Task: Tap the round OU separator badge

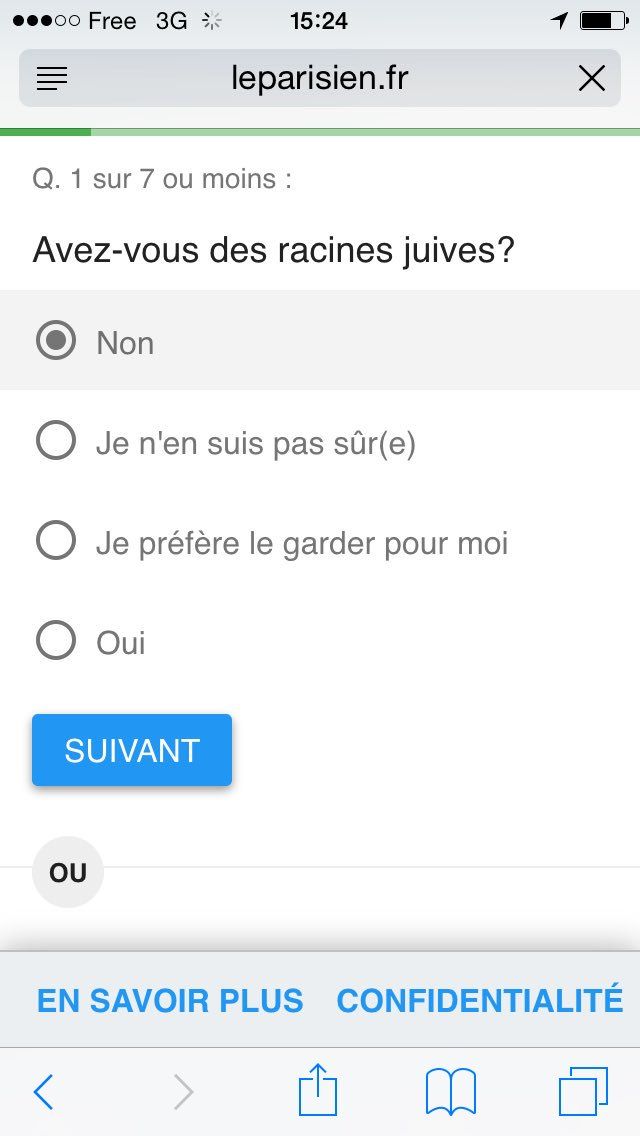Action: (68, 872)
